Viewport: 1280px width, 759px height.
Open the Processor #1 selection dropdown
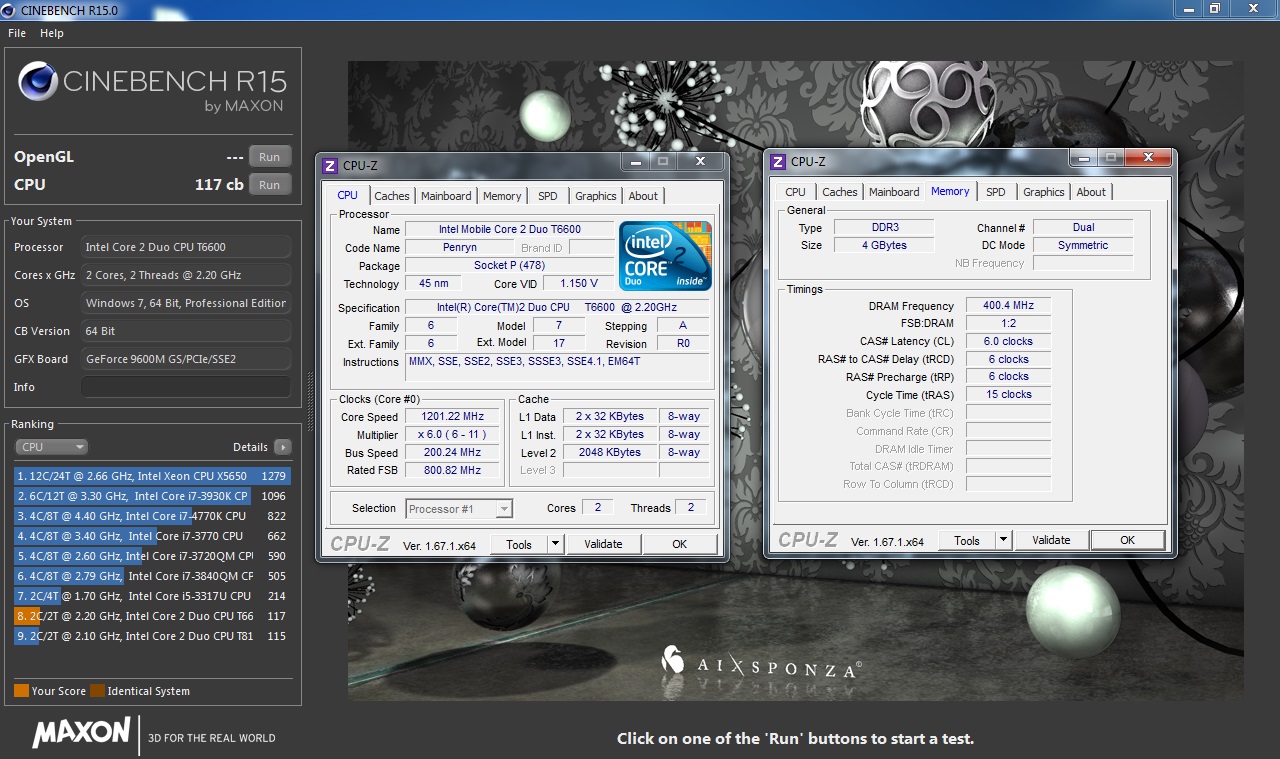coord(459,509)
